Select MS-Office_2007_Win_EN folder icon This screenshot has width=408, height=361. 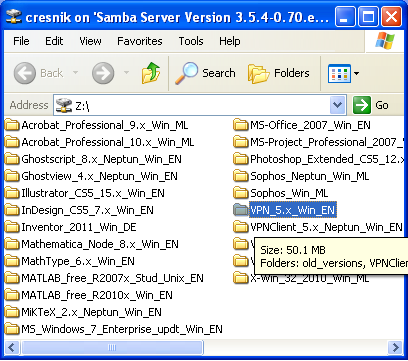click(241, 125)
